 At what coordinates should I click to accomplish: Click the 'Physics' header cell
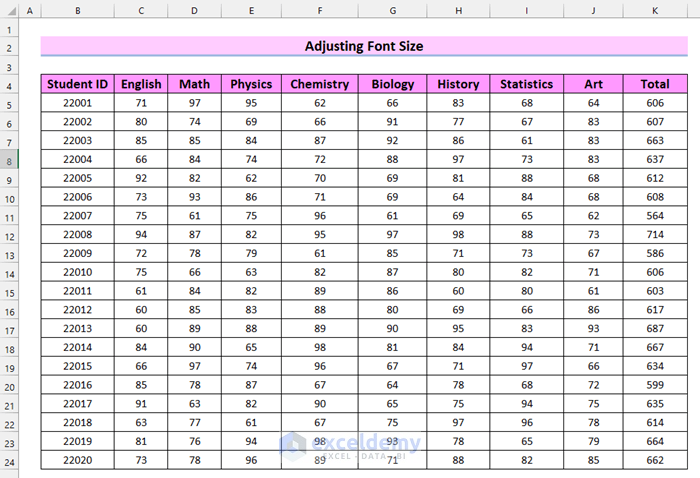251,84
